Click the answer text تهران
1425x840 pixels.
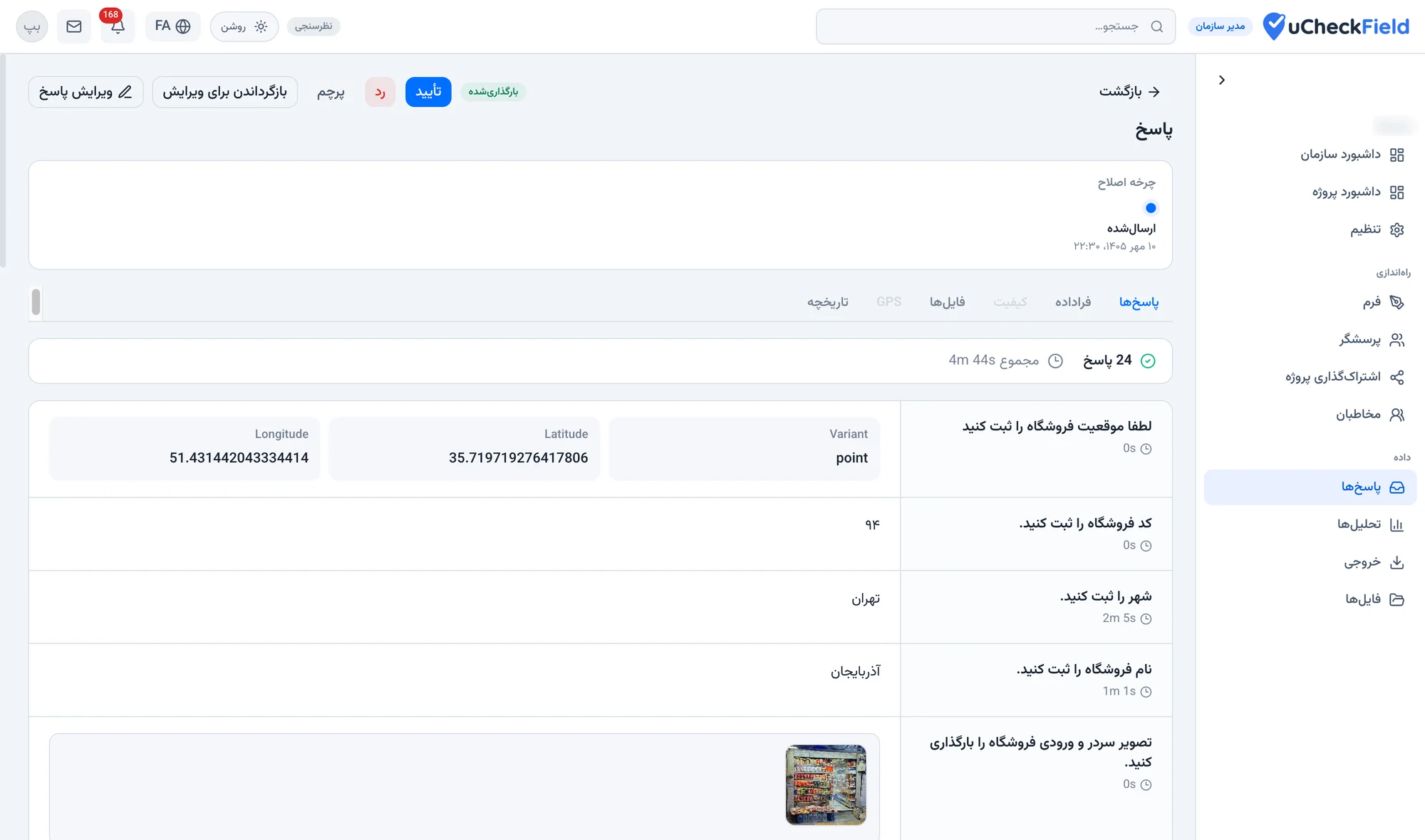tap(866, 599)
